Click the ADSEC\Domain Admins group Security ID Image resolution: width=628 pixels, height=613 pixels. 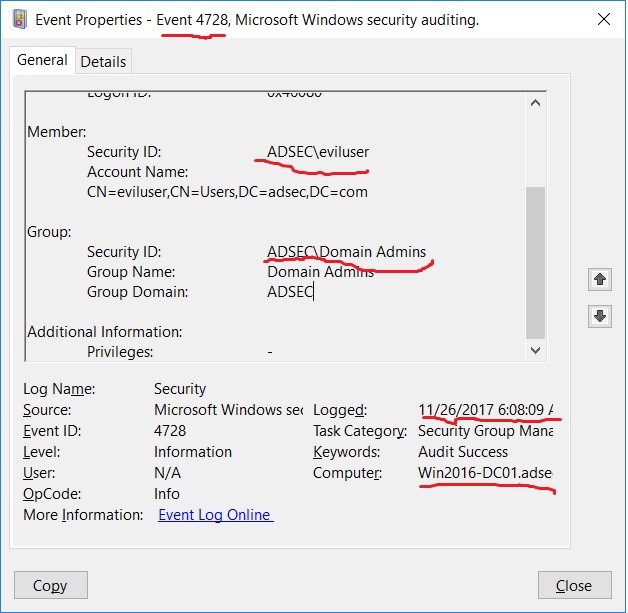coord(346,252)
